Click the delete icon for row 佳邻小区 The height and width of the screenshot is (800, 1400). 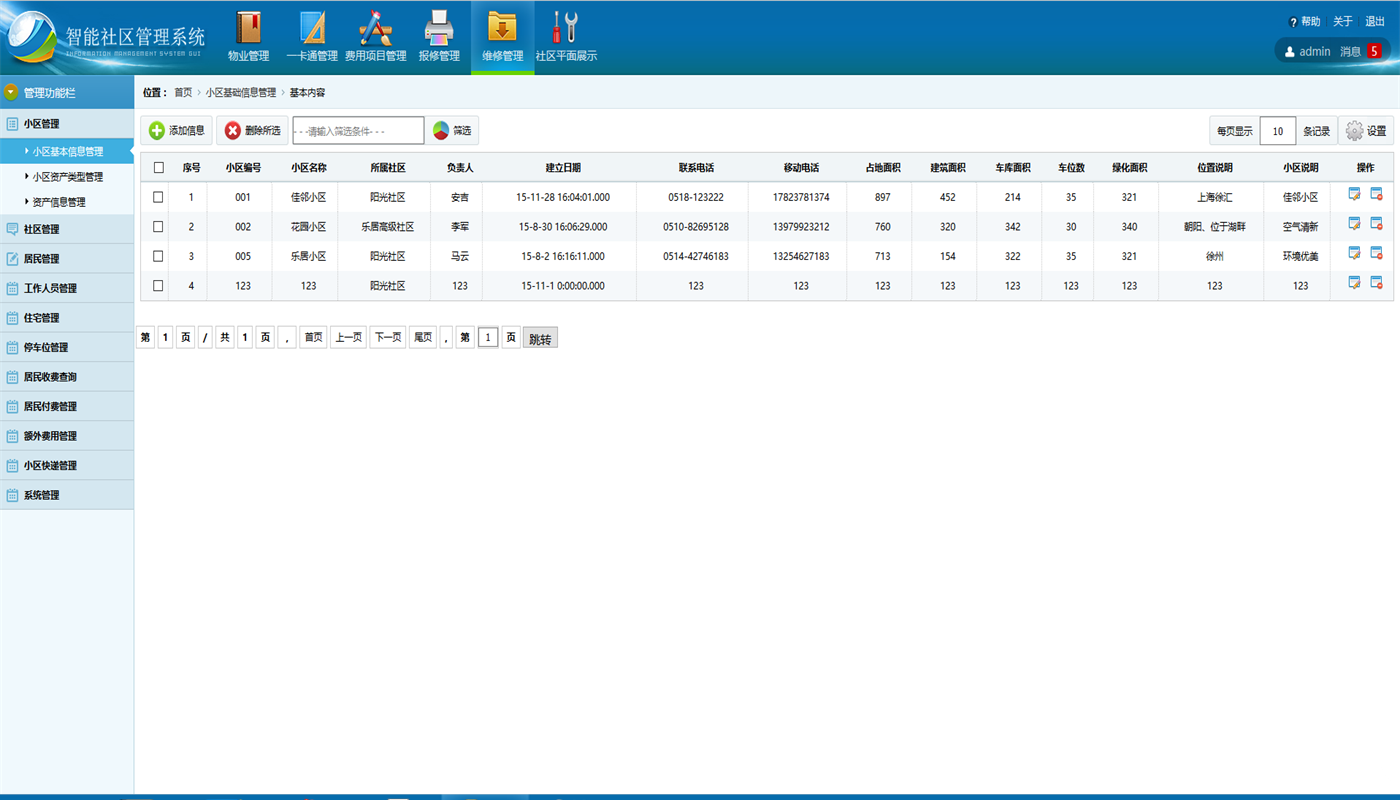click(x=1376, y=194)
